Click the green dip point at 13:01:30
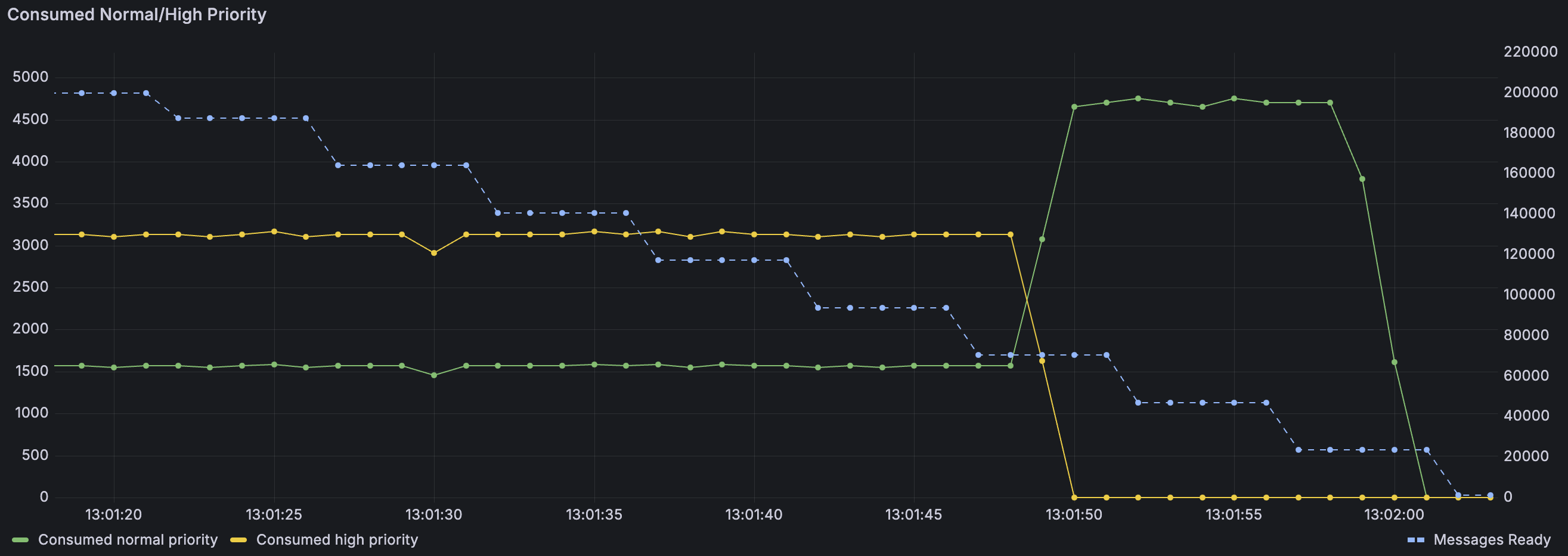Viewport: 1568px width, 556px height. pos(434,375)
